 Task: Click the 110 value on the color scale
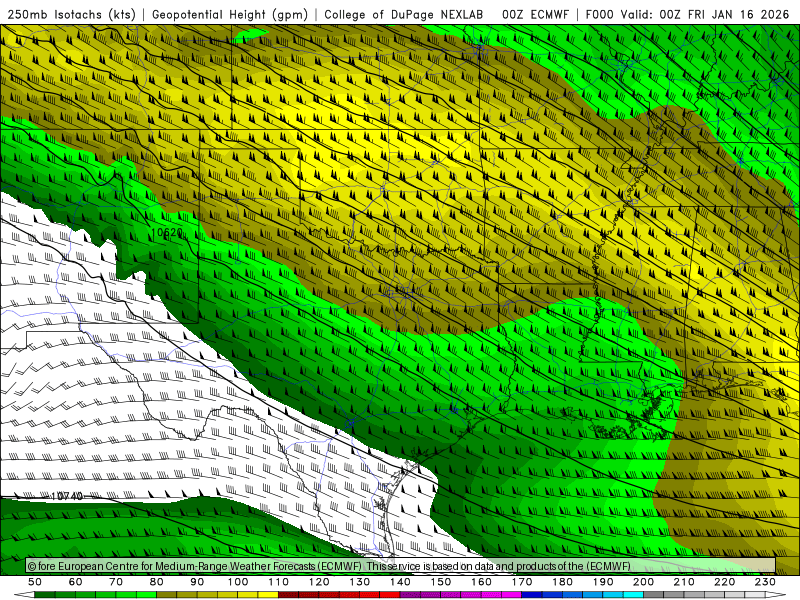[x=278, y=582]
